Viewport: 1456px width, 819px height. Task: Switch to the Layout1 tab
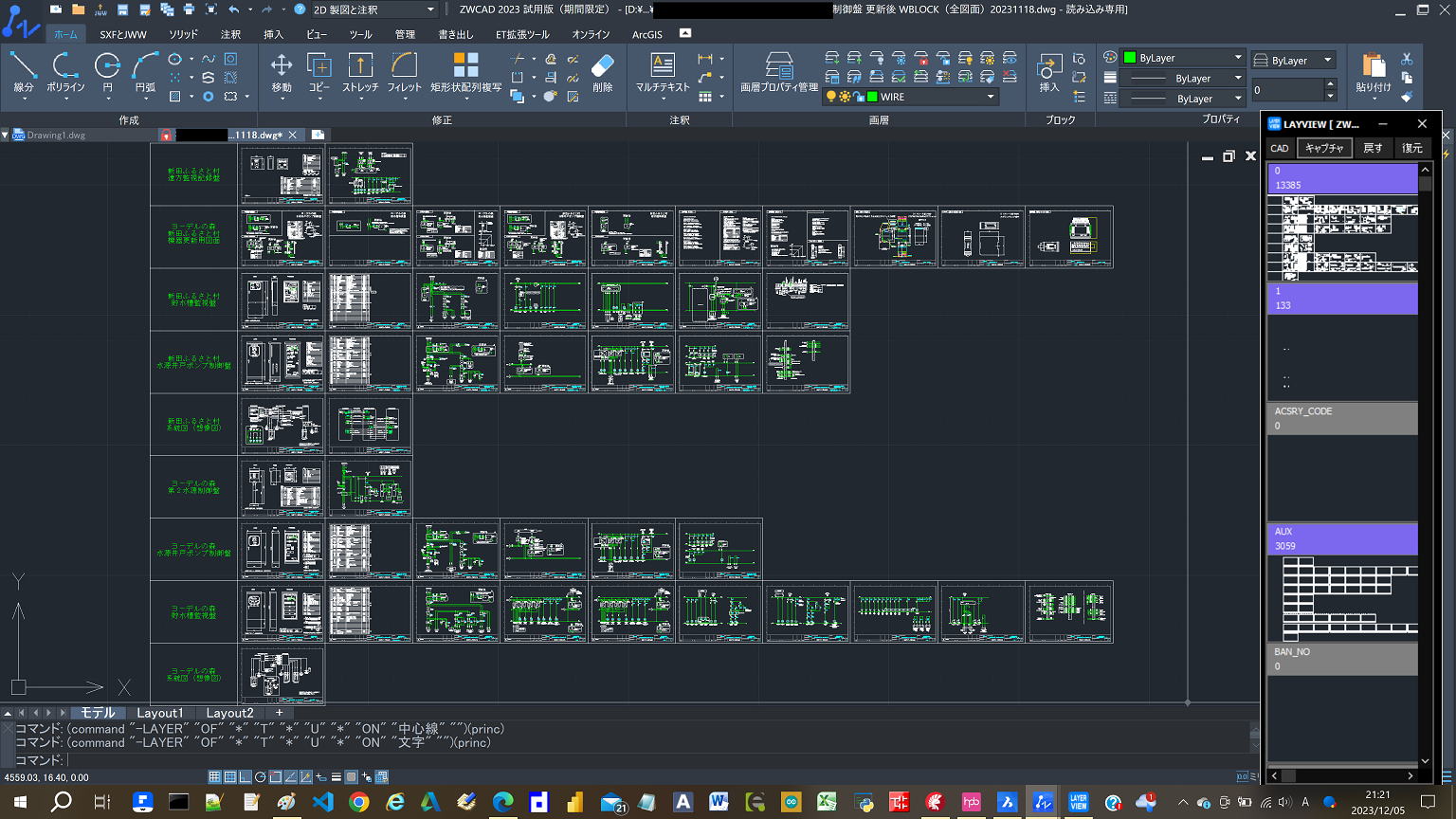click(159, 713)
